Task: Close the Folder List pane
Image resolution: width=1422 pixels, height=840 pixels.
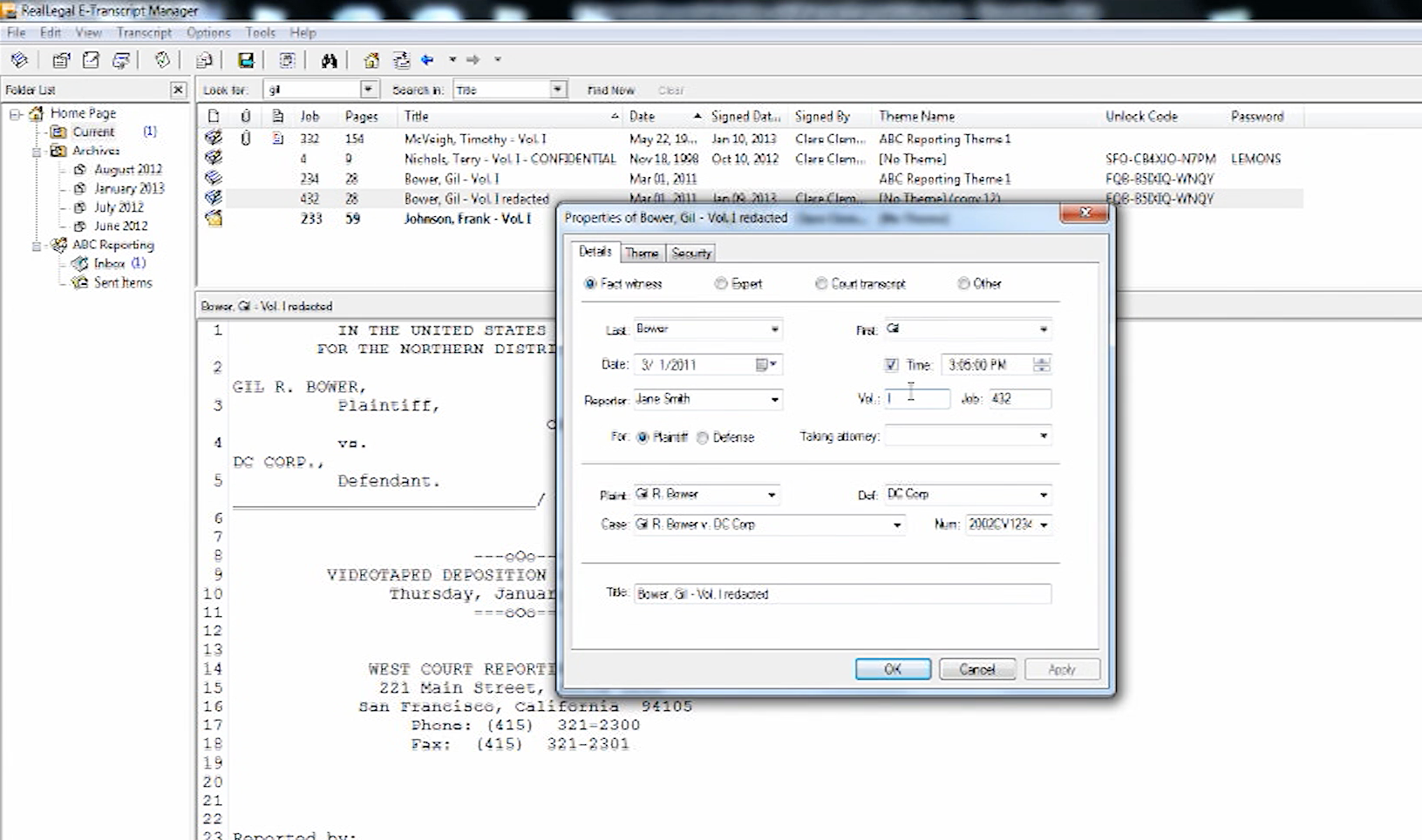Action: [x=178, y=90]
